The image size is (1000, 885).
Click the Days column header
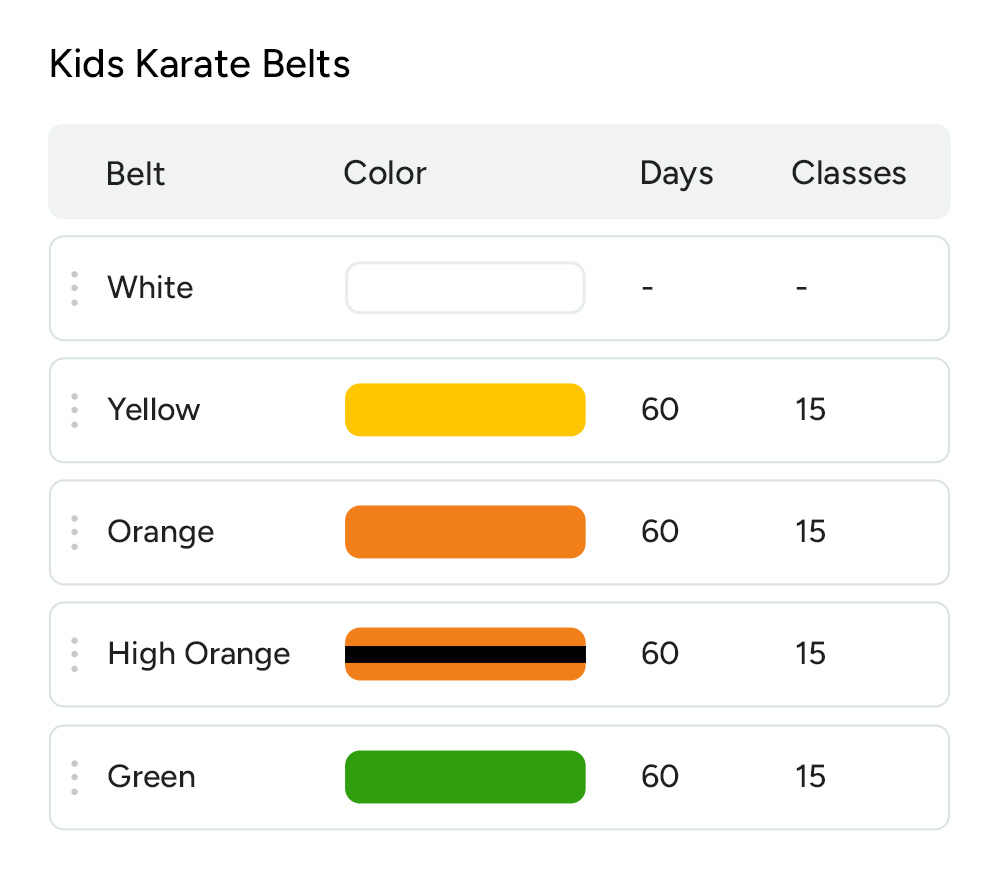[677, 173]
